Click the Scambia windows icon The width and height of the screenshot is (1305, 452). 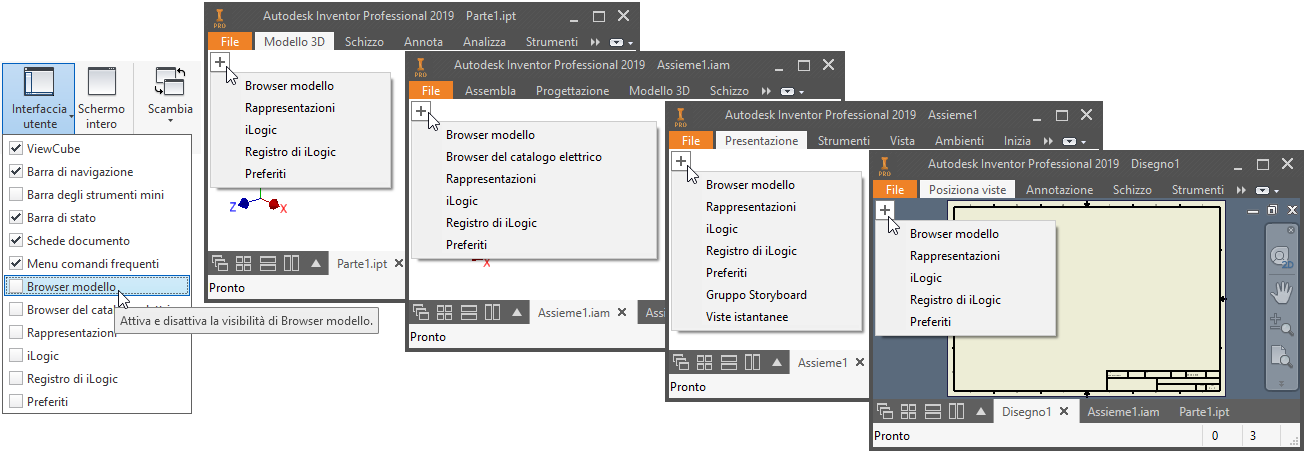[x=171, y=81]
